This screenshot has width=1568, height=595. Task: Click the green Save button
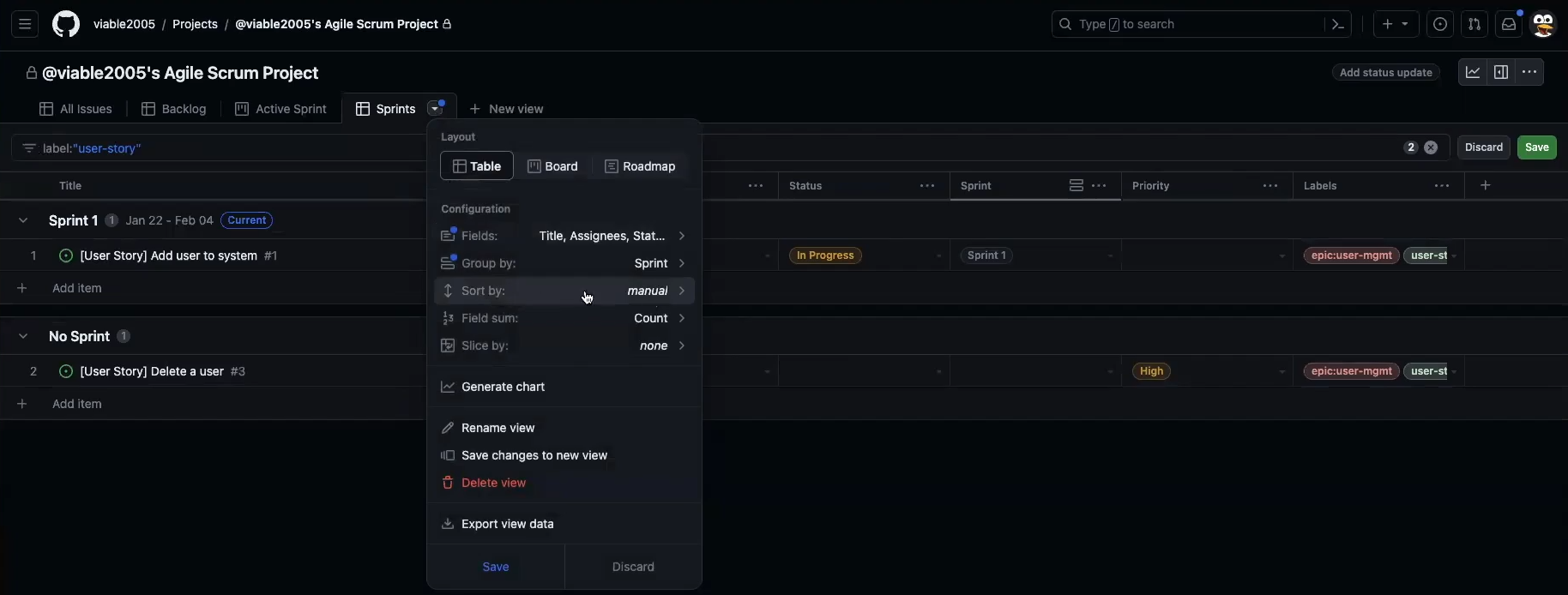1536,147
